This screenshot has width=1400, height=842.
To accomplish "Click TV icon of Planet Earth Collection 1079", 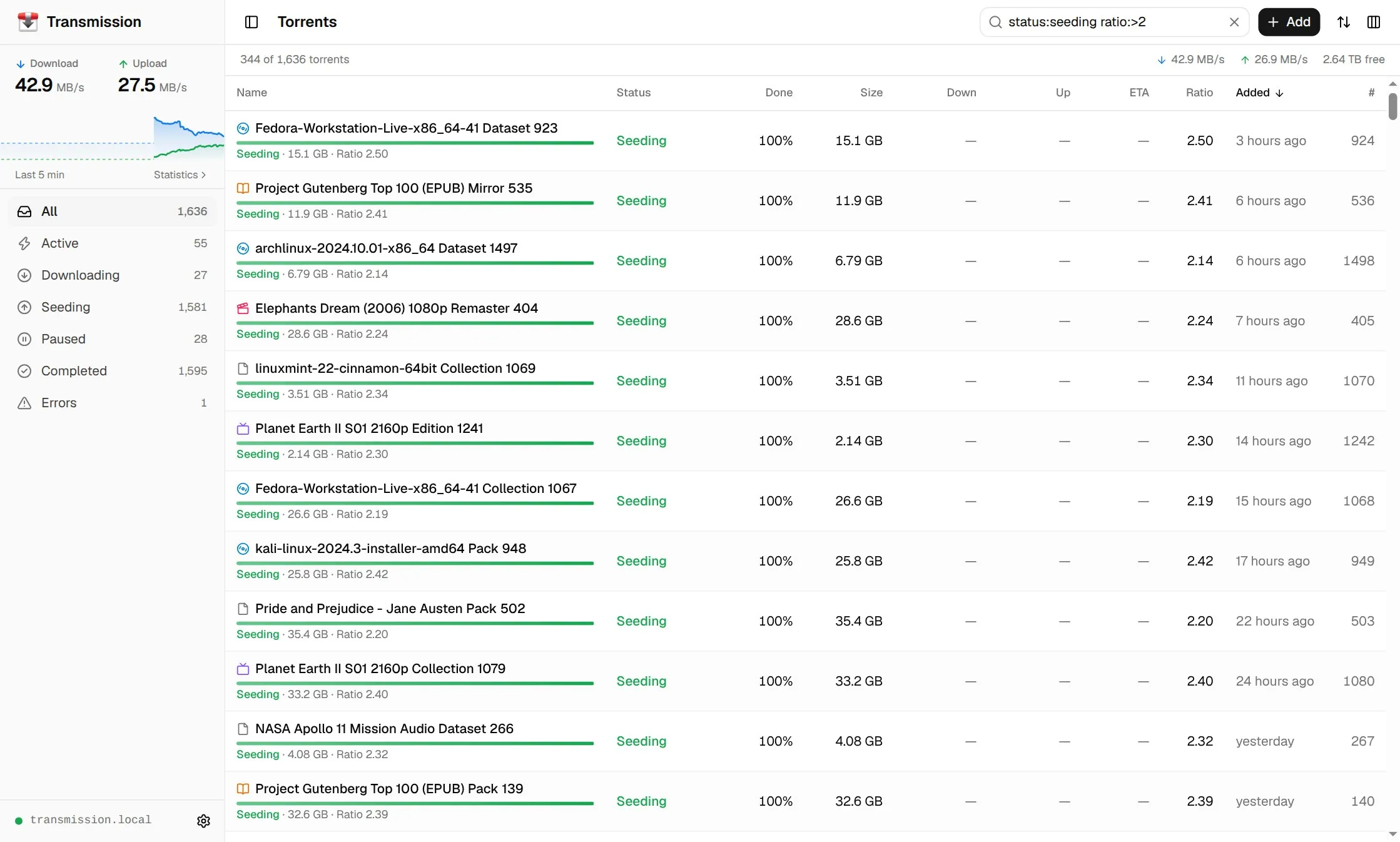I will pos(243,669).
